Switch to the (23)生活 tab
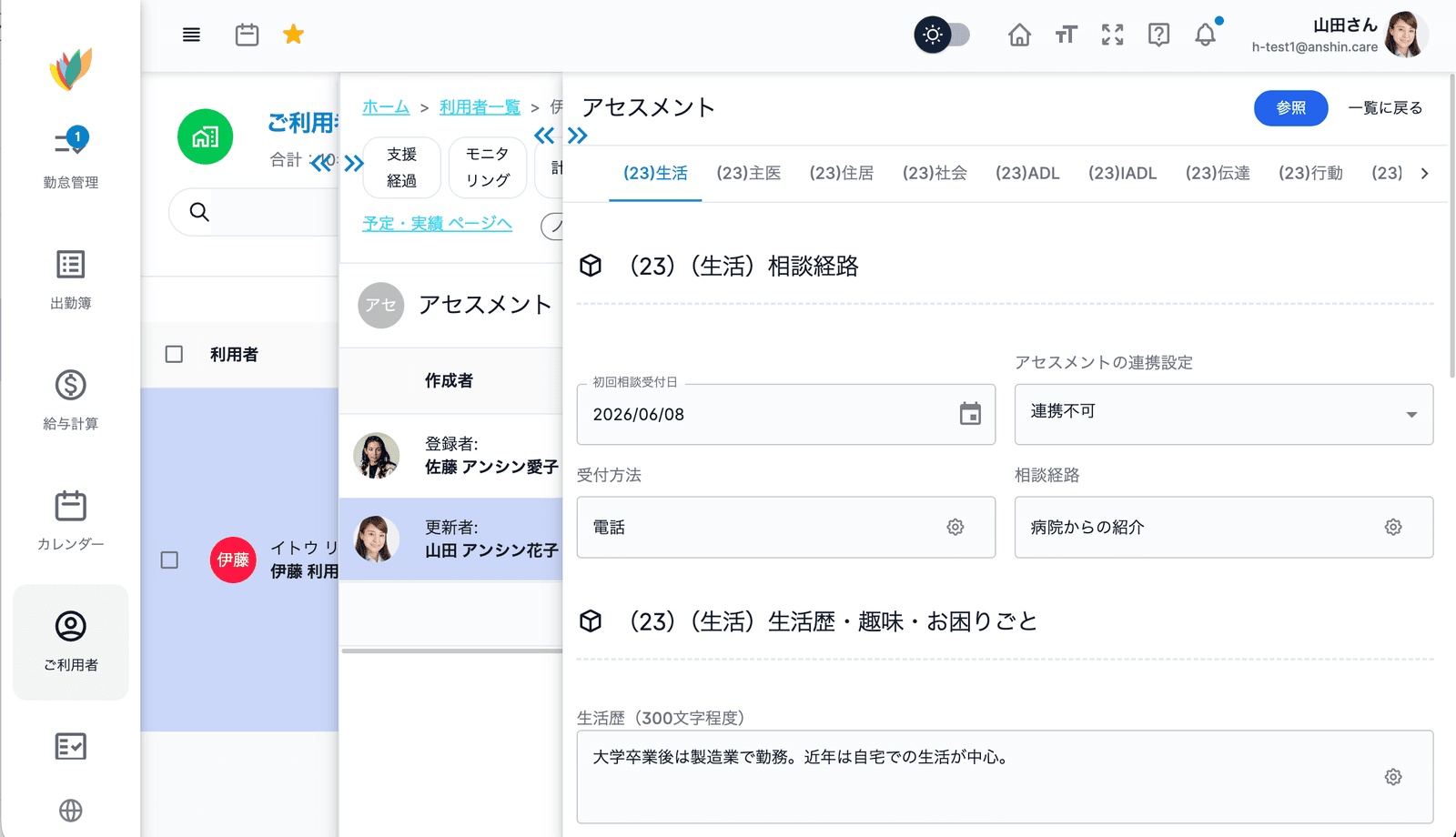Image resolution: width=1456 pixels, height=837 pixels. coord(655,173)
